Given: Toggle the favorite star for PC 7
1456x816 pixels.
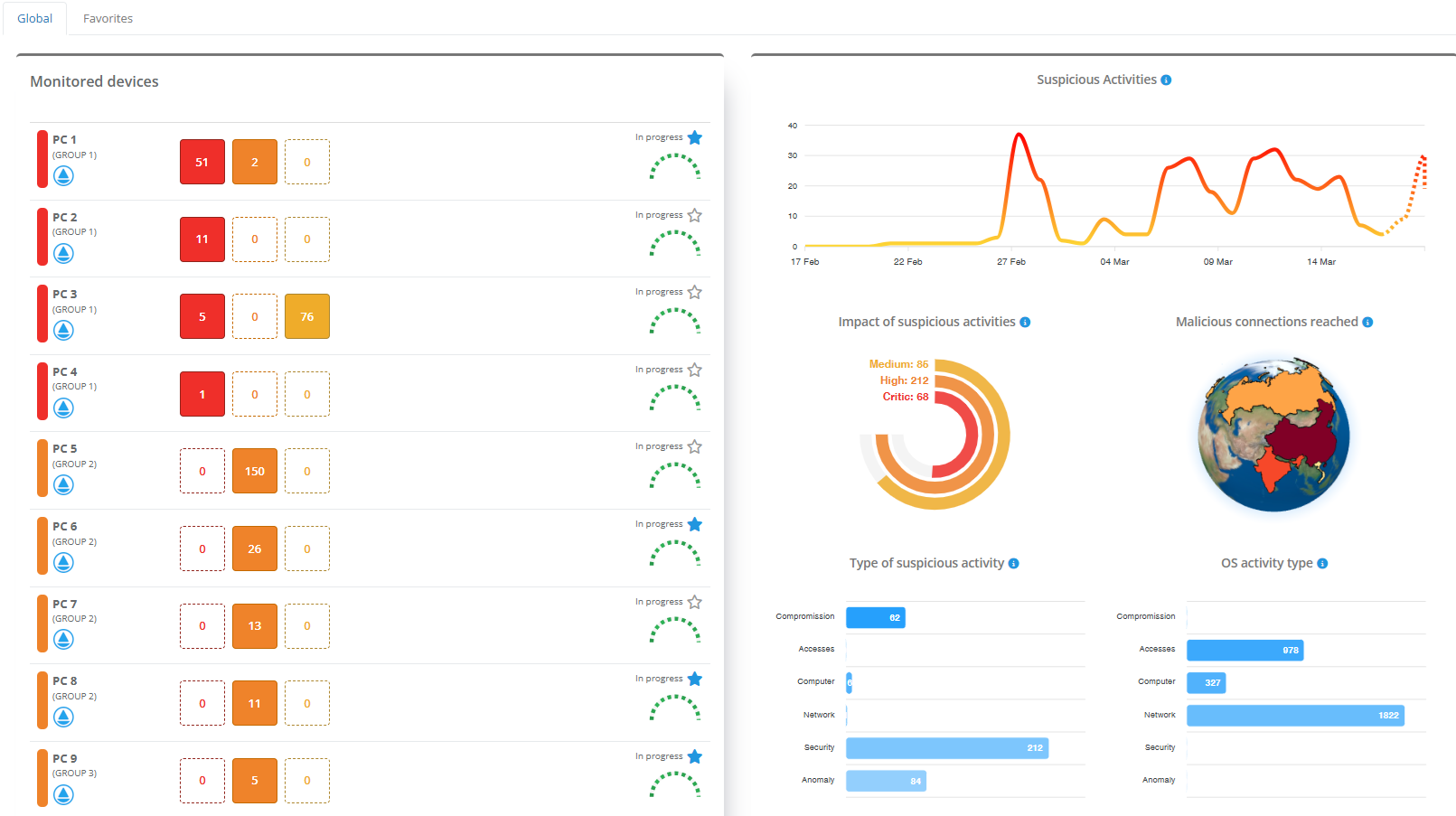Looking at the screenshot, I should click(694, 602).
